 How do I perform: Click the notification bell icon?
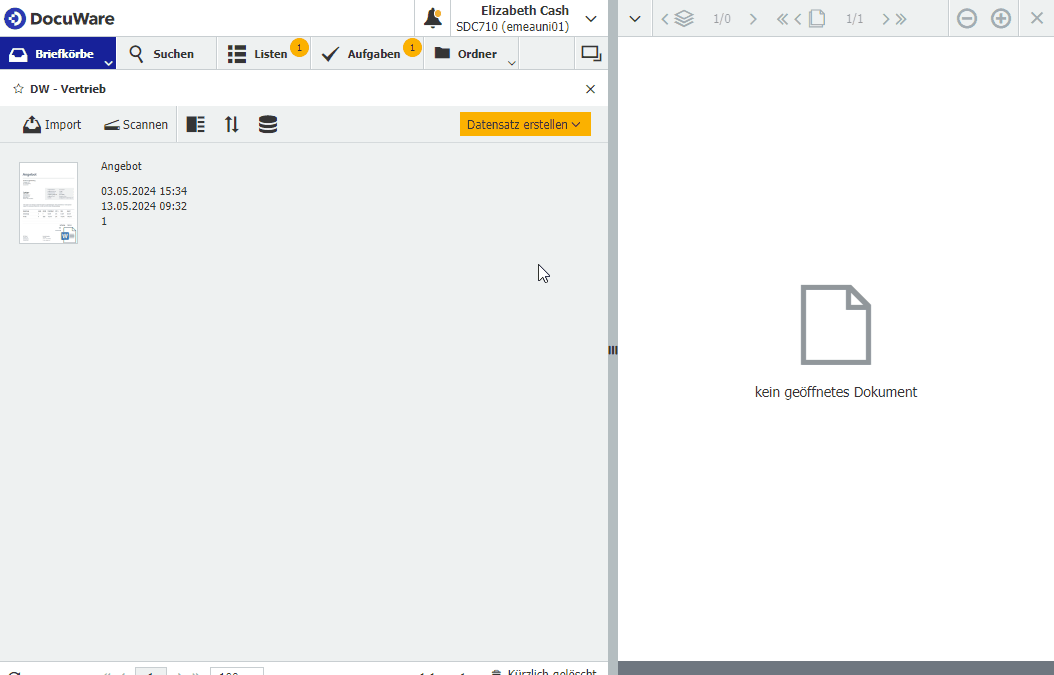coord(432,18)
